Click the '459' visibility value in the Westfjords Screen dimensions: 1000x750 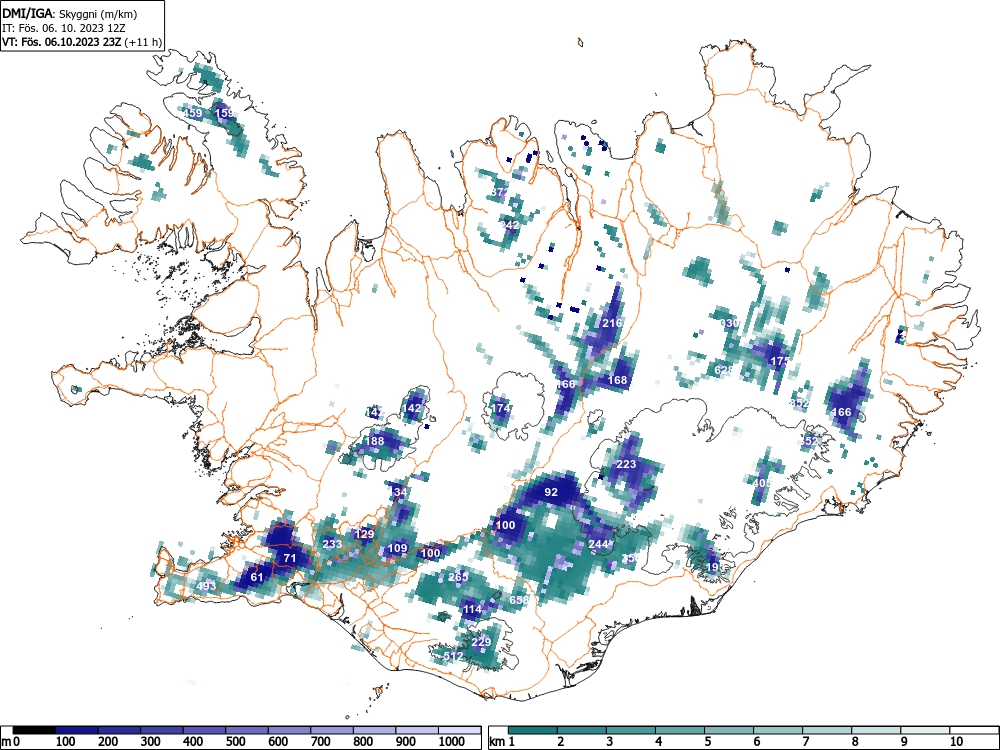pos(193,114)
